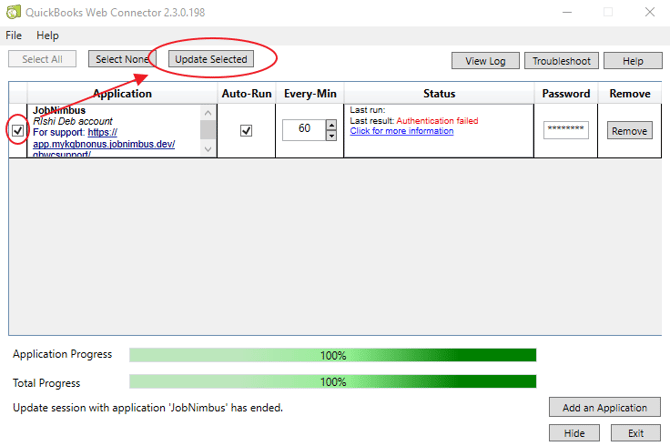Click the Troubleshoot button

tap(561, 61)
